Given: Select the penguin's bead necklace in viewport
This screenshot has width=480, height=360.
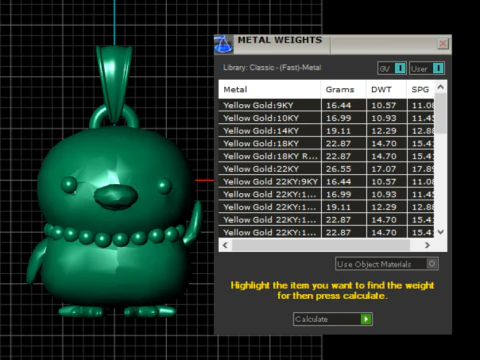Looking at the screenshot, I should pyautogui.click(x=114, y=236).
